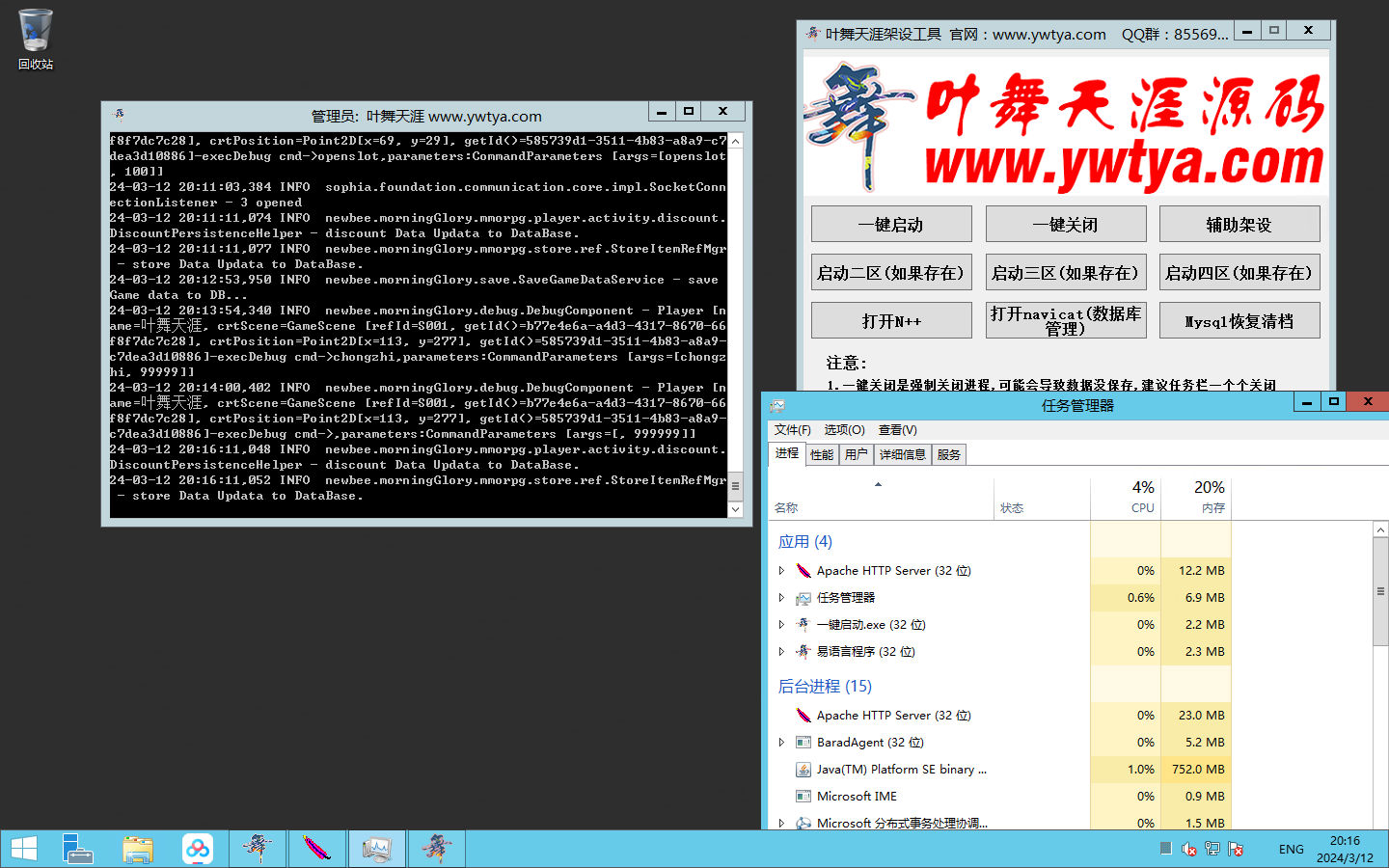The image size is (1389, 868).
Task: Click the 一键启动.exe process icon
Action: 803,625
